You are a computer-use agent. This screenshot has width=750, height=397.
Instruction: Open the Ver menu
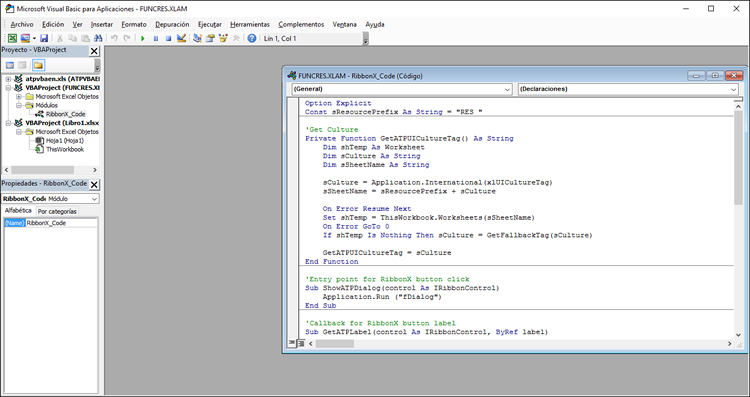tap(77, 24)
